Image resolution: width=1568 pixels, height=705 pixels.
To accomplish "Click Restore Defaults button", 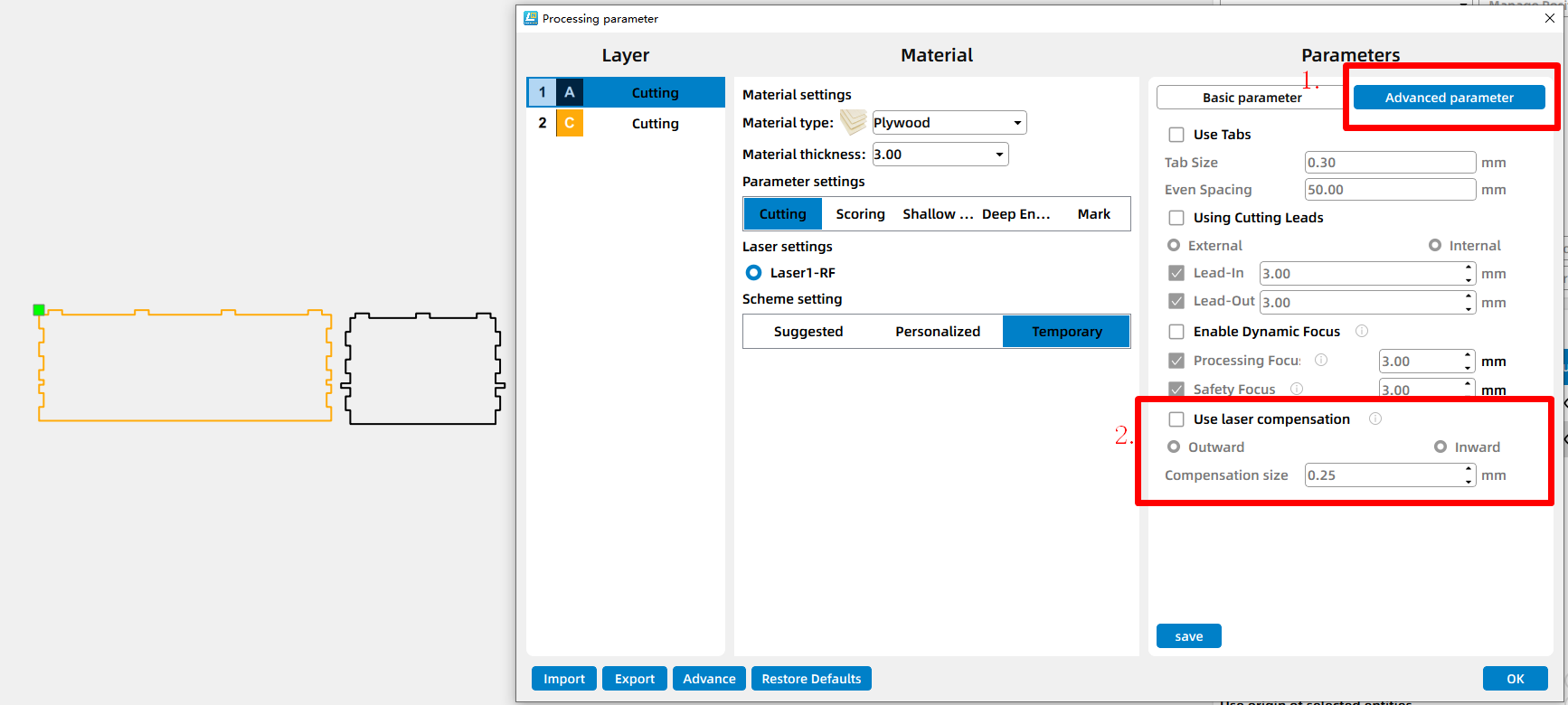I will click(811, 679).
